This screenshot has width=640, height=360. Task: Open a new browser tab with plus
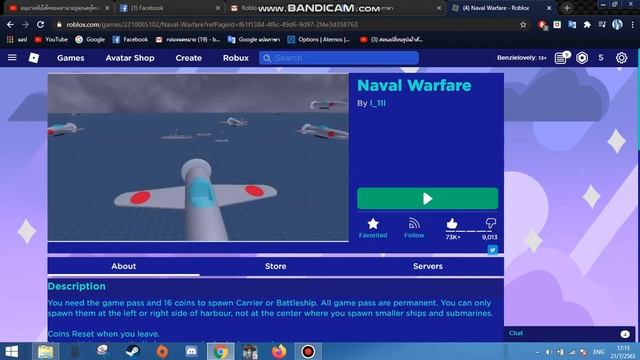pyautogui.click(x=567, y=8)
